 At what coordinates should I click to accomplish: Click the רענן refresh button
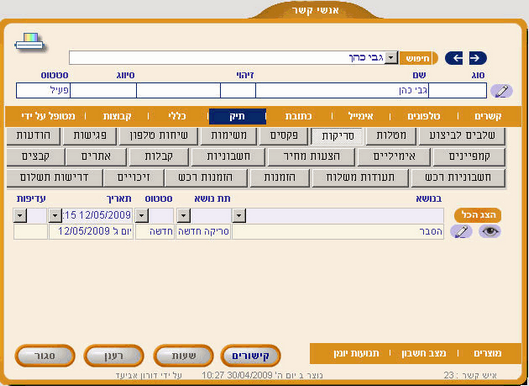pyautogui.click(x=114, y=356)
